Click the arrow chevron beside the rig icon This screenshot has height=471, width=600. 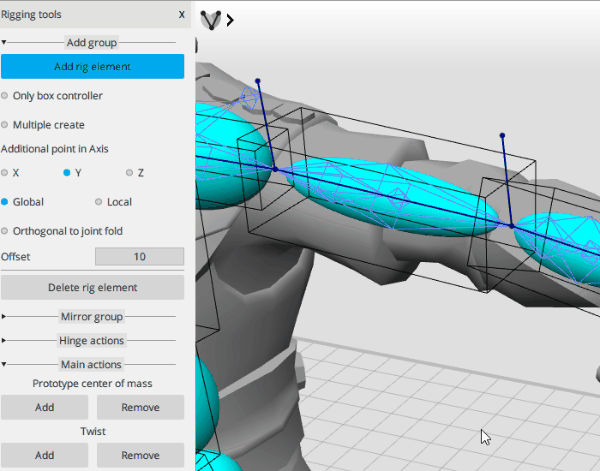point(230,20)
